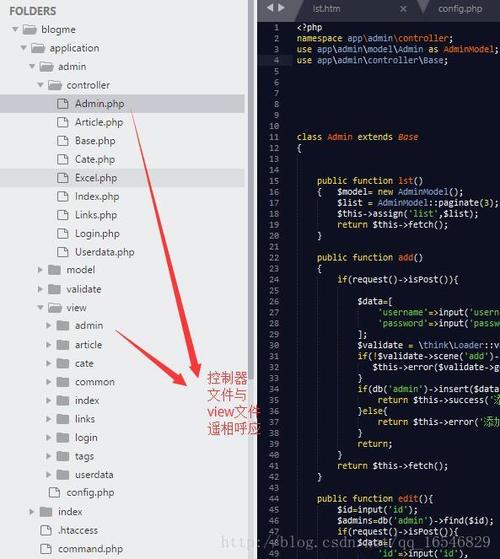
Task: Open Cate.php in the file tree
Action: tap(95, 159)
